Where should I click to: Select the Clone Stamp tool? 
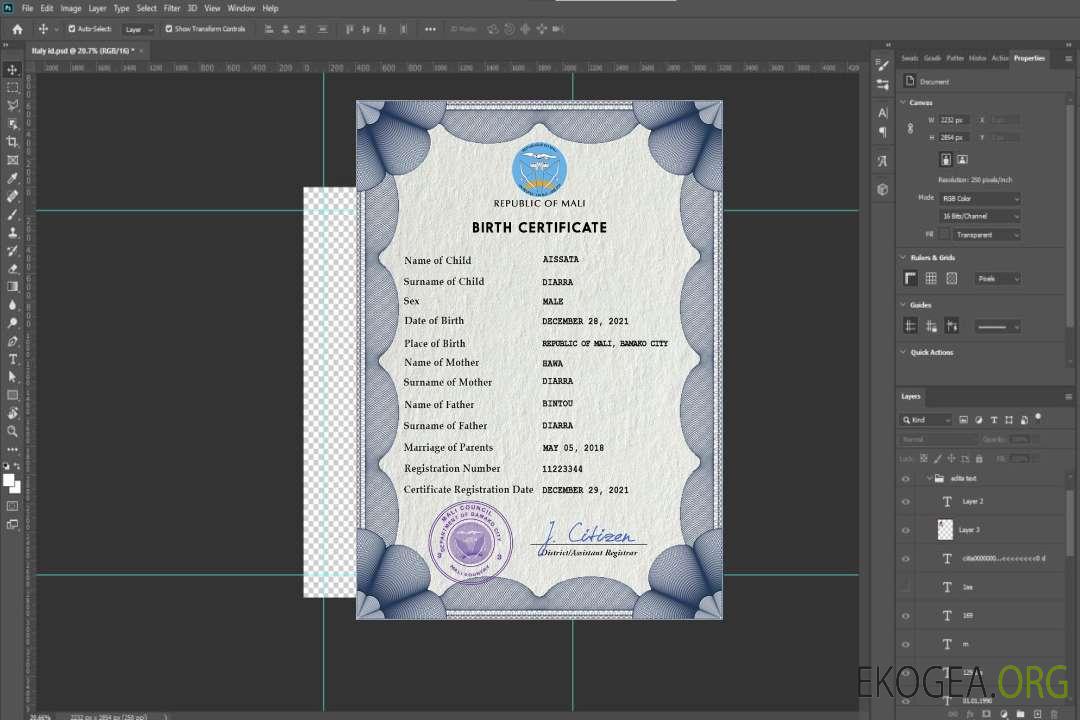pyautogui.click(x=13, y=233)
